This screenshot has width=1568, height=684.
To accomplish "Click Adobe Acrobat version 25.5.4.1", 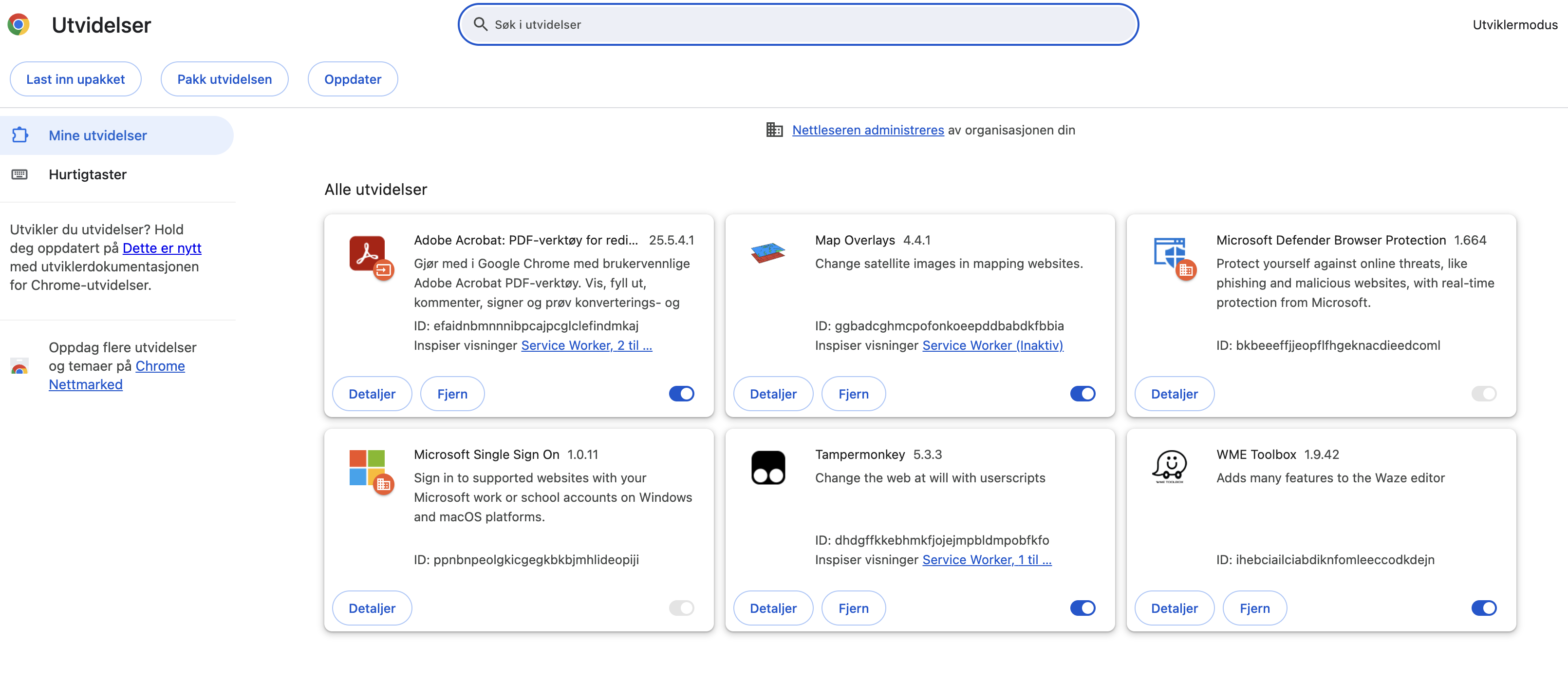I will coord(672,240).
